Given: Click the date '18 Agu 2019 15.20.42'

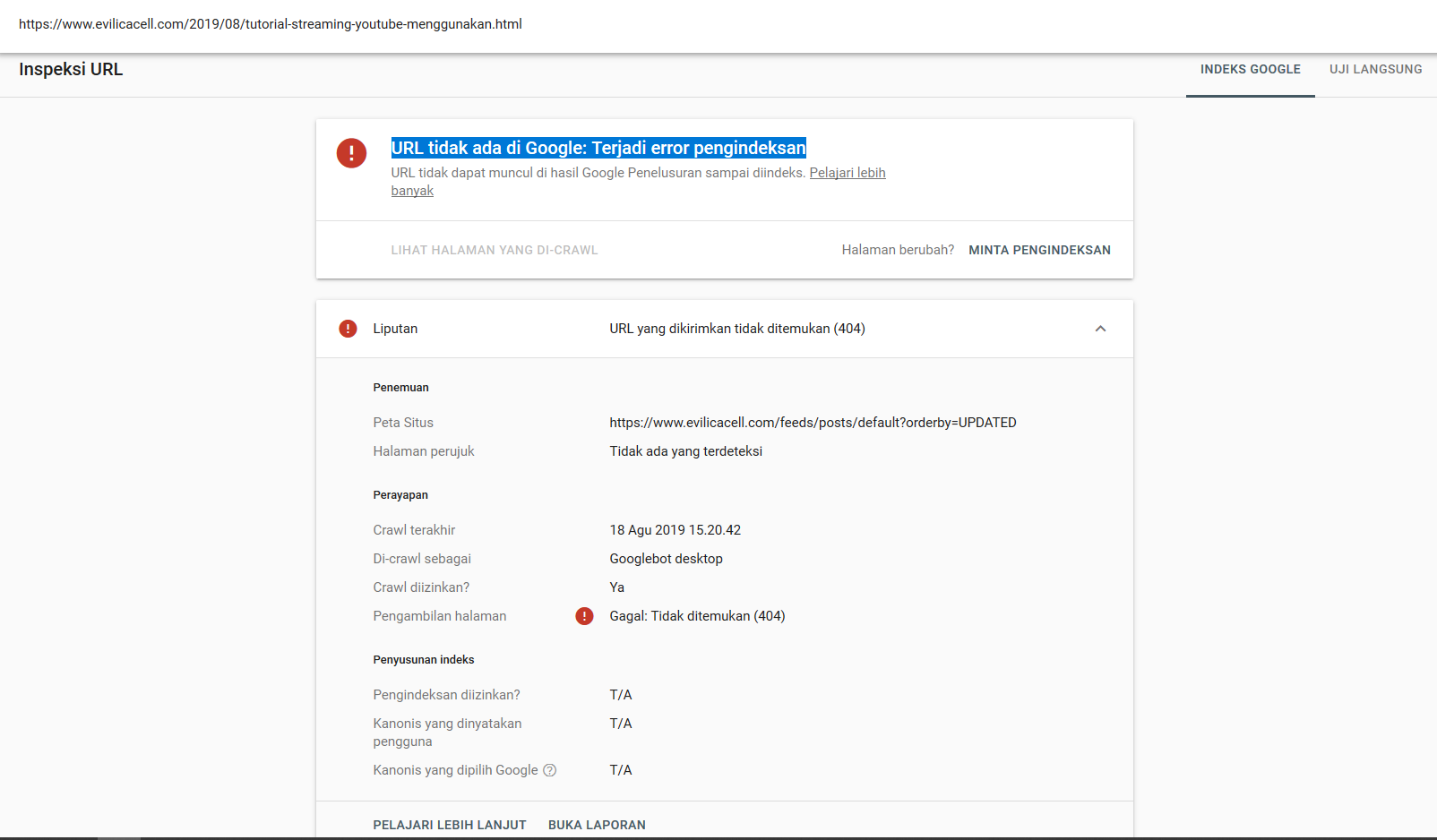Looking at the screenshot, I should coord(675,530).
